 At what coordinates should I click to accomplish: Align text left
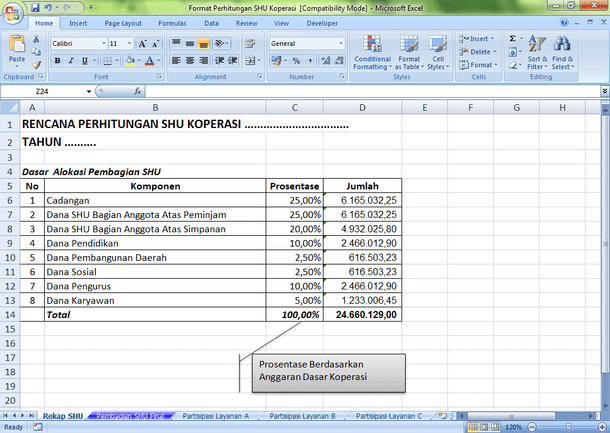point(176,61)
